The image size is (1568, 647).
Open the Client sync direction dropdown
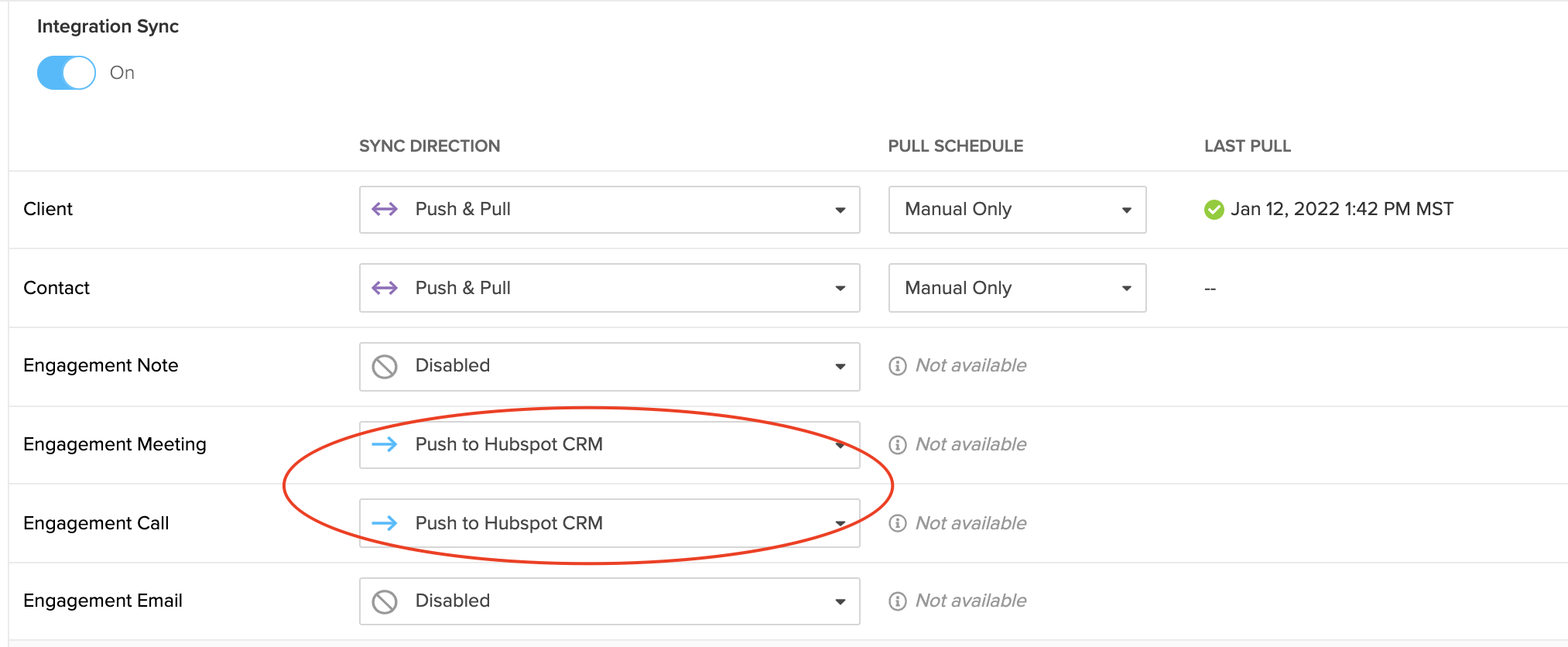pos(610,210)
